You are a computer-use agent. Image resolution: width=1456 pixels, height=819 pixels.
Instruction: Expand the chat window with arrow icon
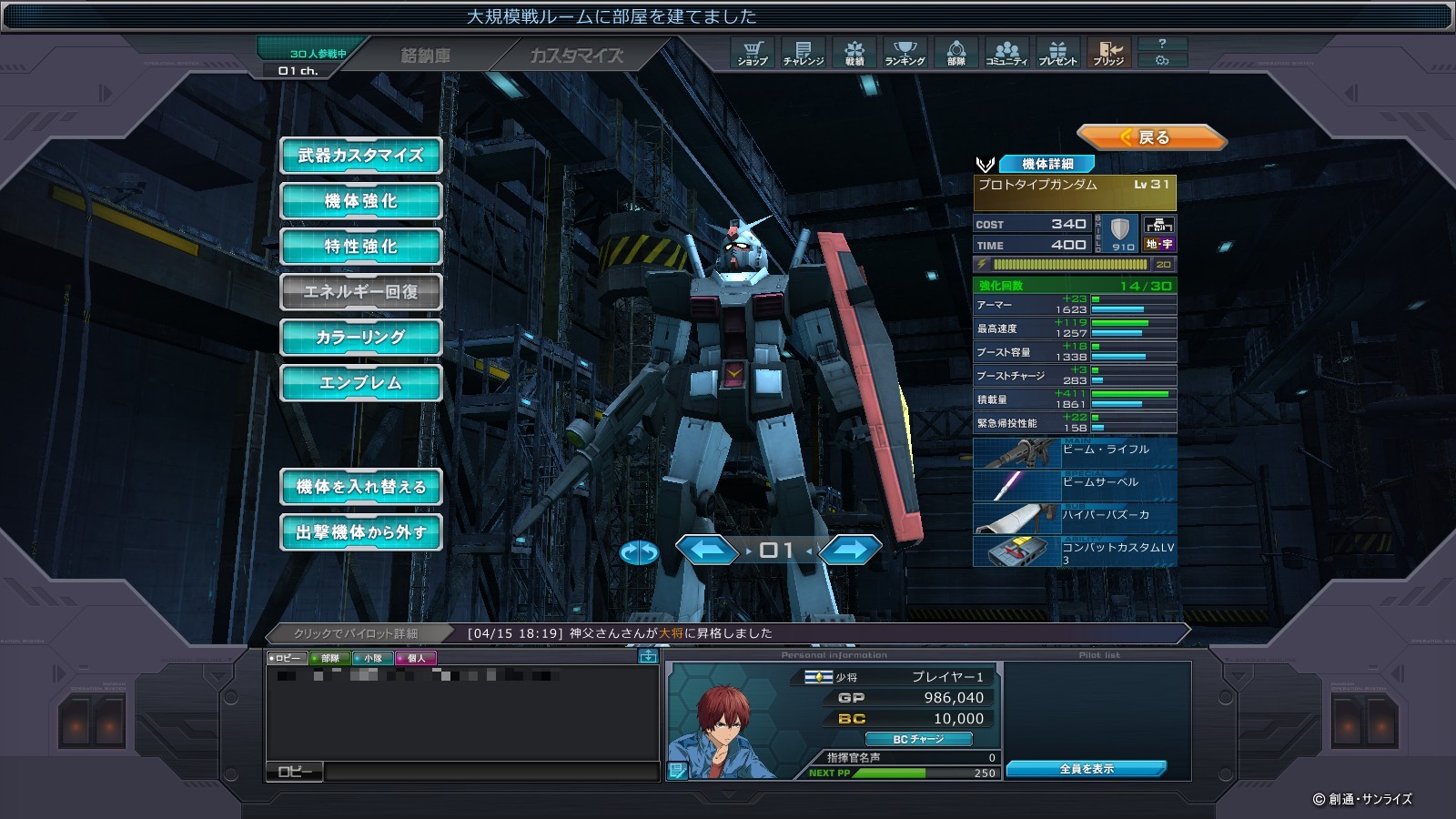648,656
